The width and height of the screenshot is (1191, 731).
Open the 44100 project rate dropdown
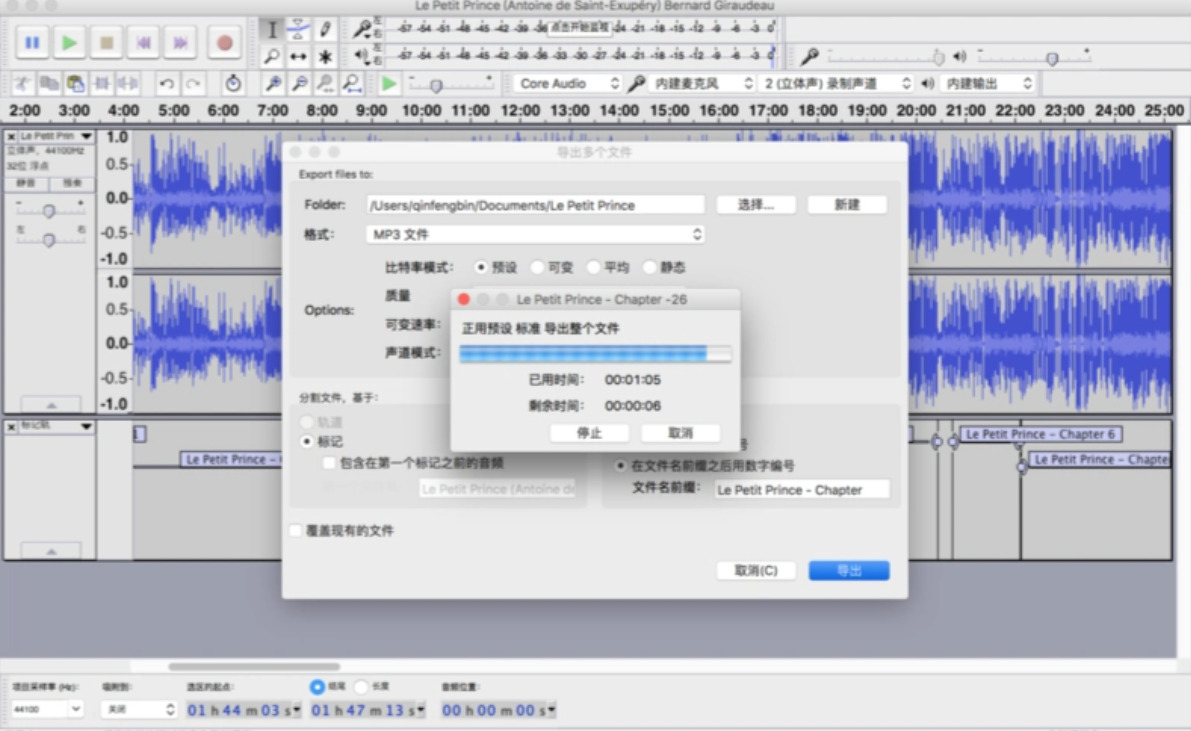47,709
